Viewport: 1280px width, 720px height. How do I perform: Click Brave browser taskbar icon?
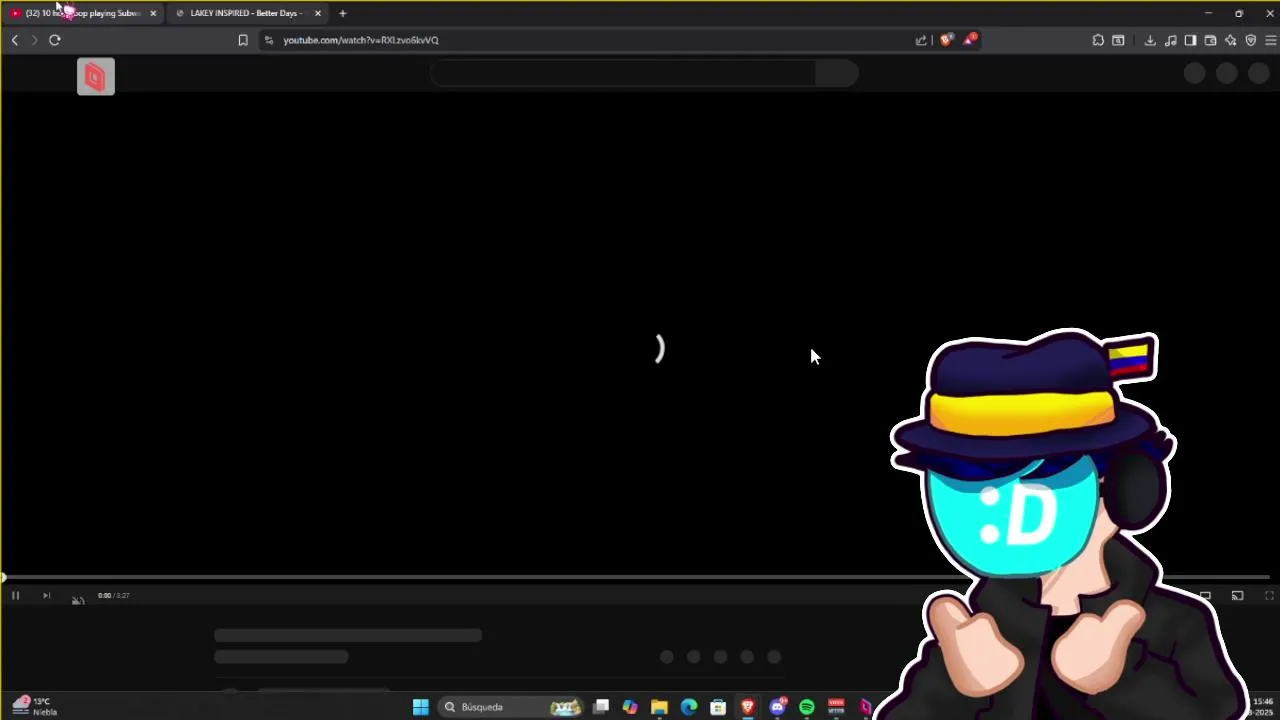748,707
